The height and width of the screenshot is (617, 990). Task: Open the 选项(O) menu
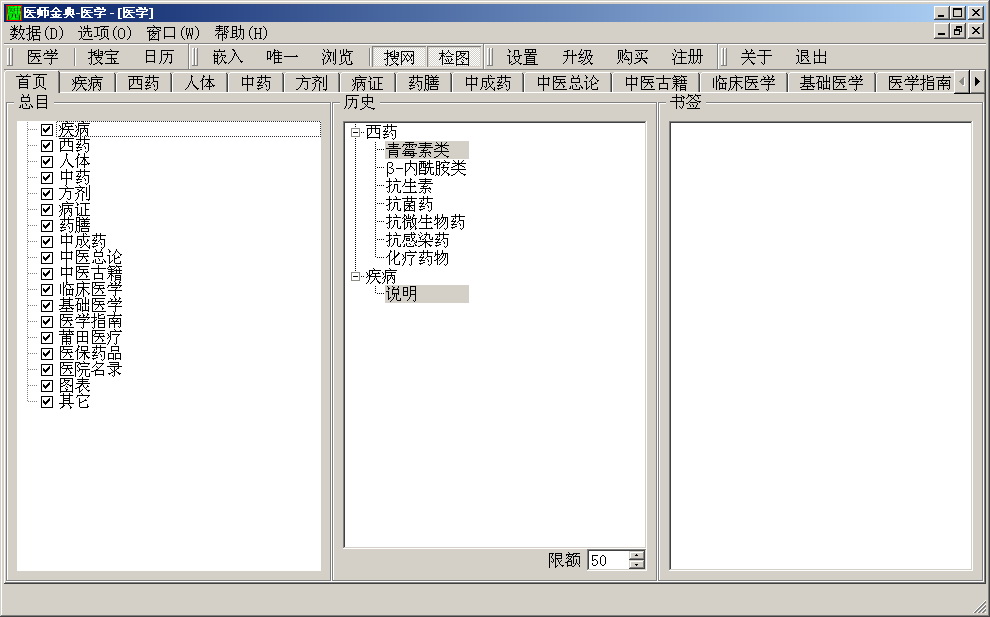pyautogui.click(x=105, y=33)
